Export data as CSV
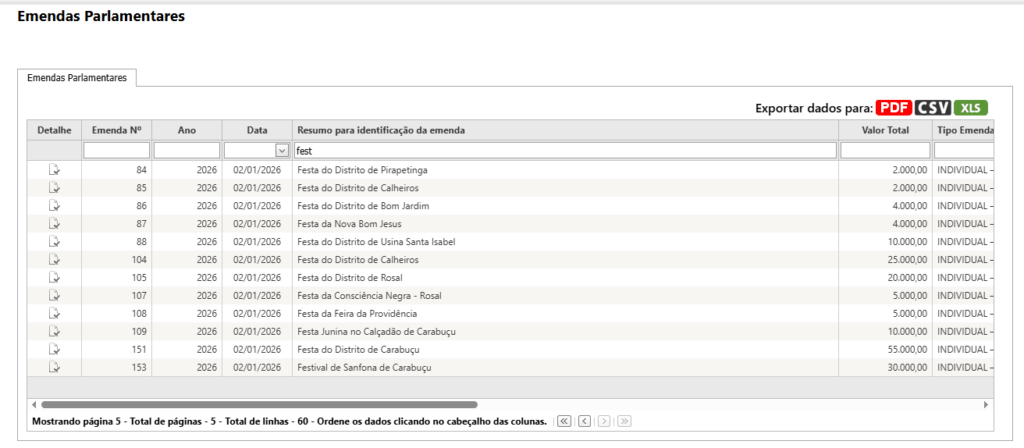Image resolution: width=1024 pixels, height=448 pixels. (932, 108)
